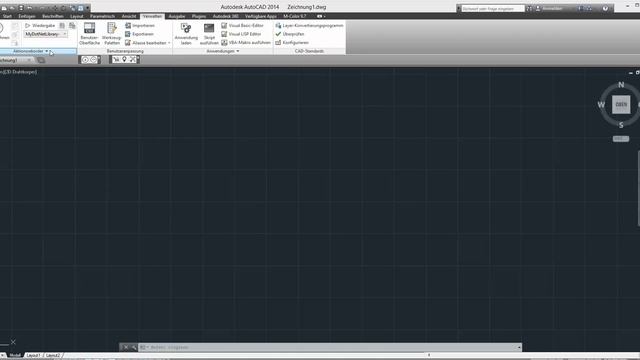
Task: Select the Modell tab at bottom
Action: pos(15,356)
